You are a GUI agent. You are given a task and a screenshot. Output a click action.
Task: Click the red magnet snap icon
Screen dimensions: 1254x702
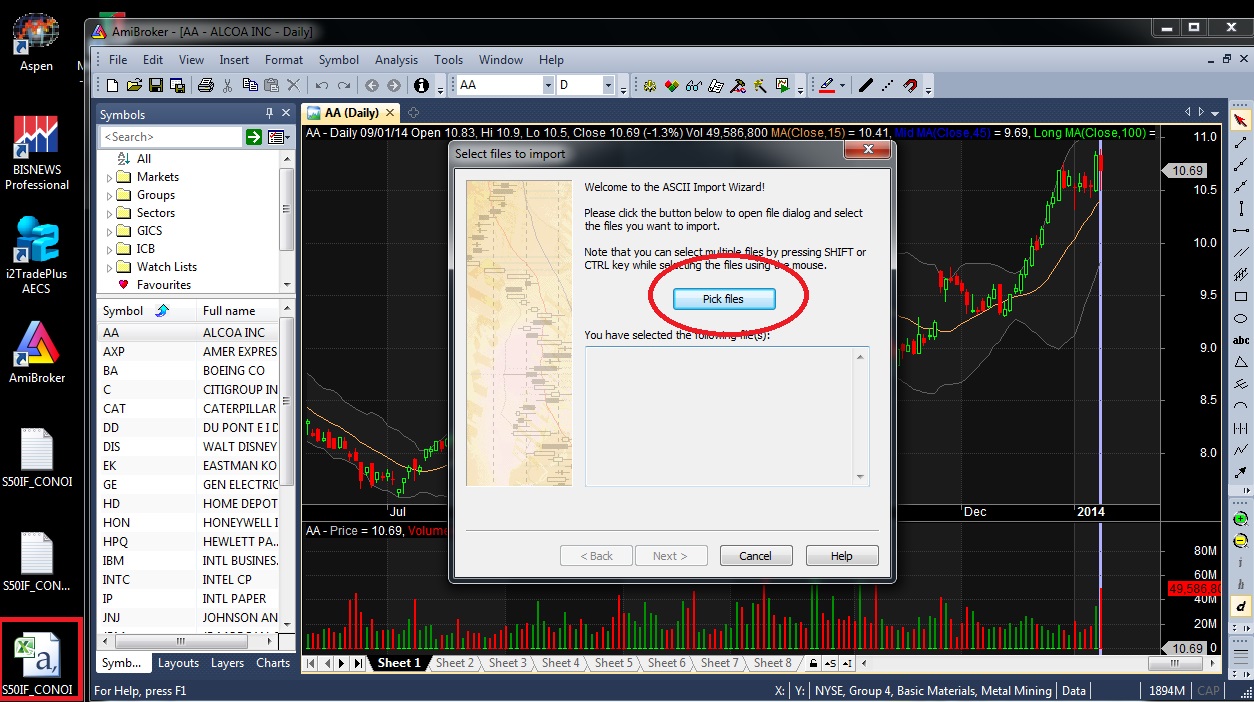(x=910, y=86)
